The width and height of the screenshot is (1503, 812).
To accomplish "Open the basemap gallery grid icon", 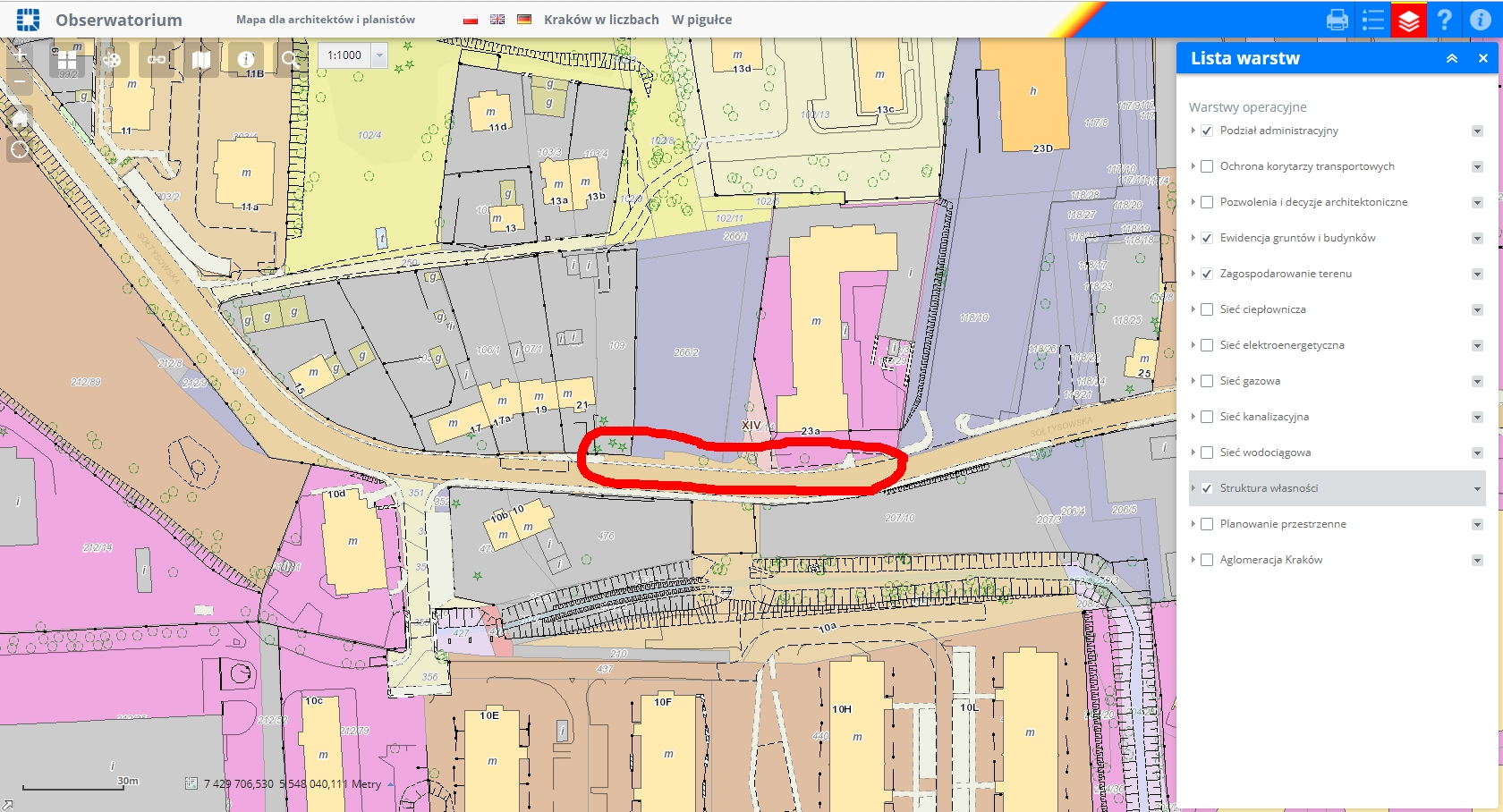I will (x=67, y=60).
